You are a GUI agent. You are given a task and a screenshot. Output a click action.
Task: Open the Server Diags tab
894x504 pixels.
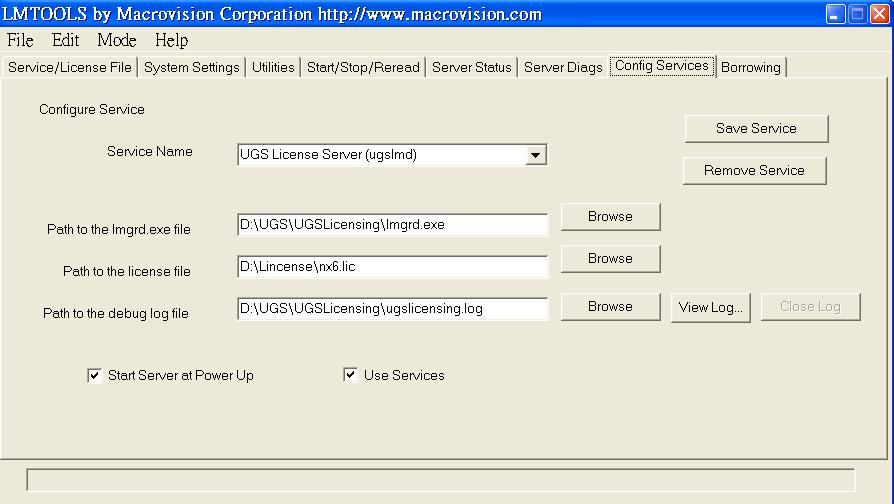pos(563,67)
